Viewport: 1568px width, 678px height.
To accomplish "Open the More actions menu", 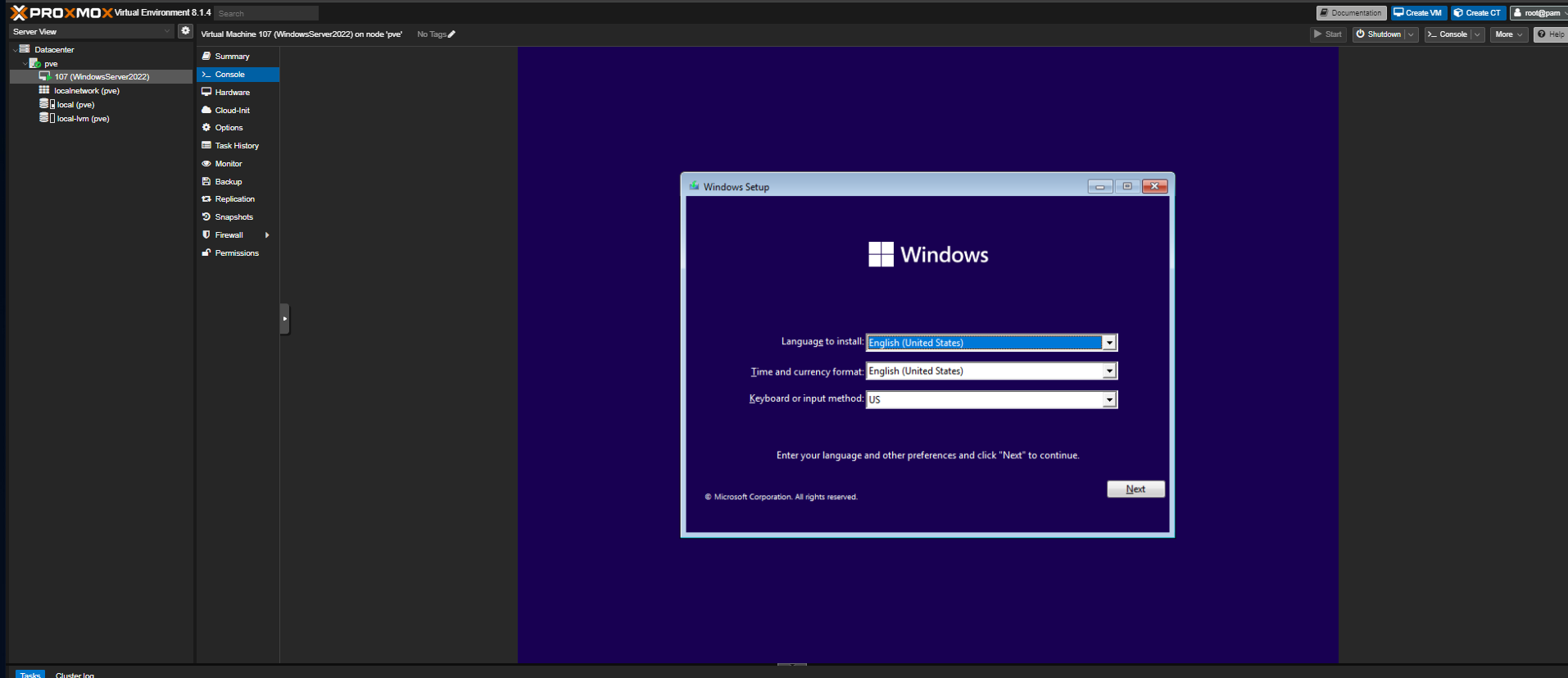I will [1508, 34].
